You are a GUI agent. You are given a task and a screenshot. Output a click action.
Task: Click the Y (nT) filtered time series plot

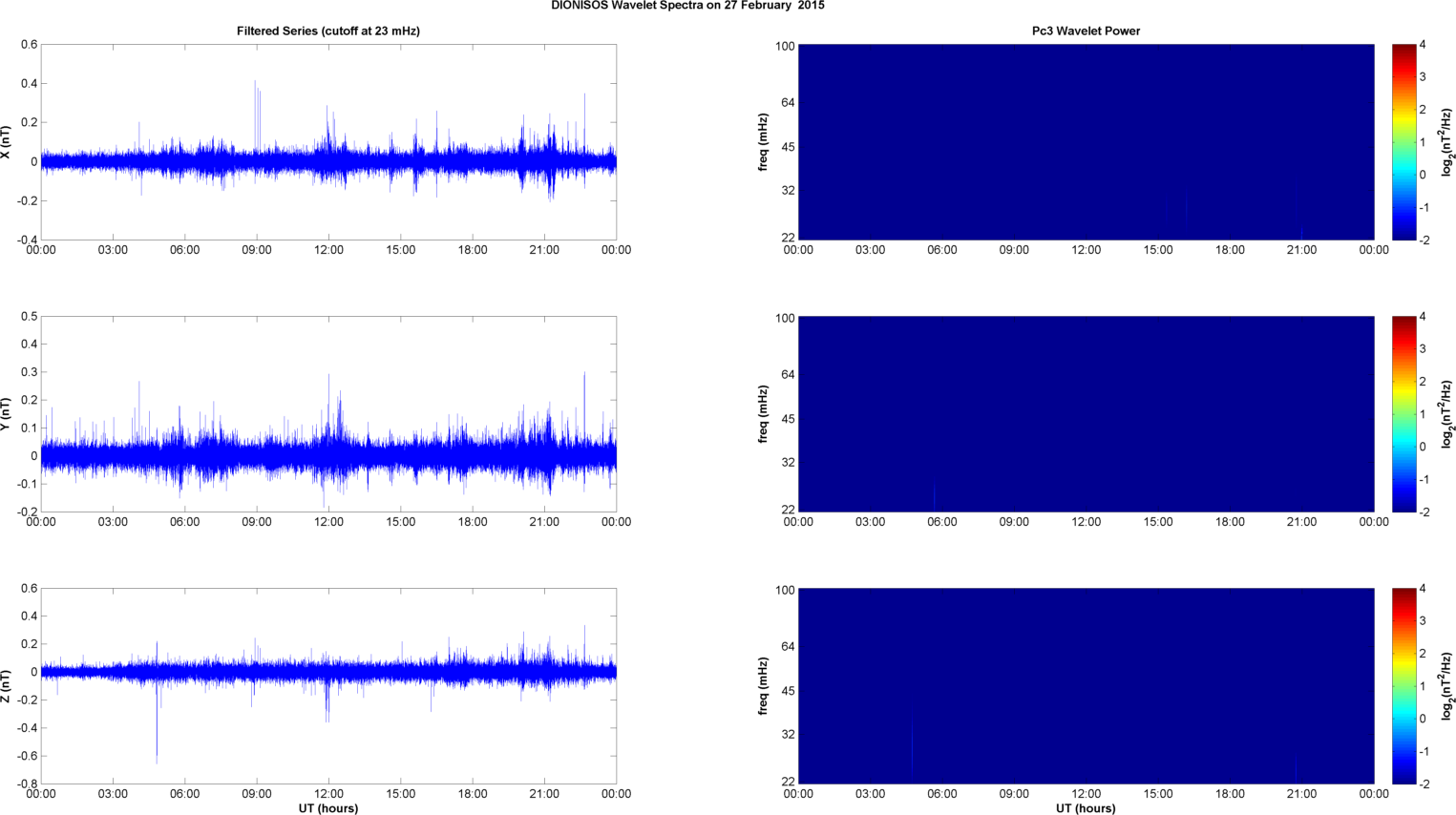[x=328, y=414]
